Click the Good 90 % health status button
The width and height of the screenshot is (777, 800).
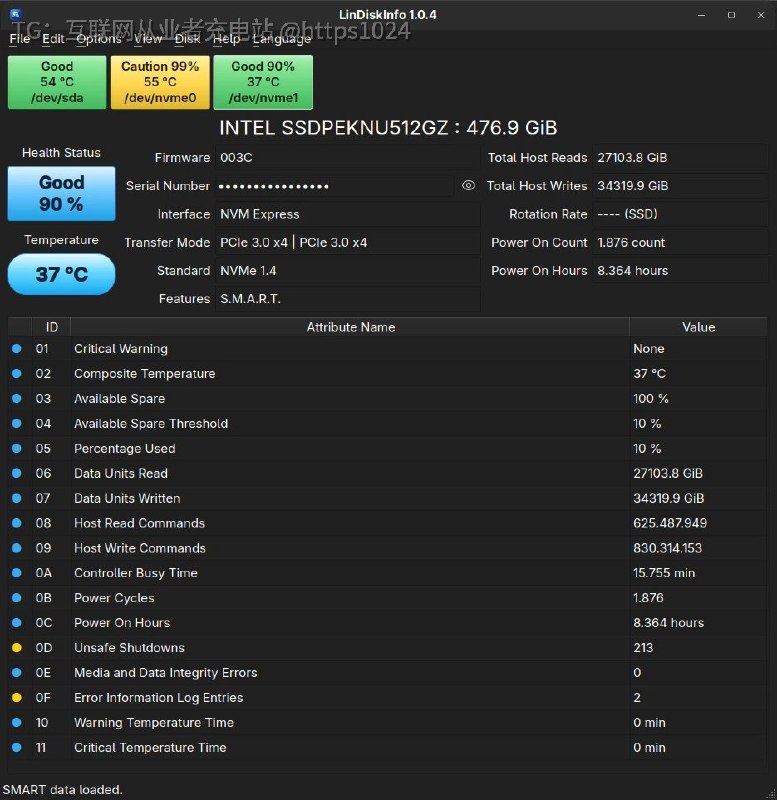tap(61, 193)
